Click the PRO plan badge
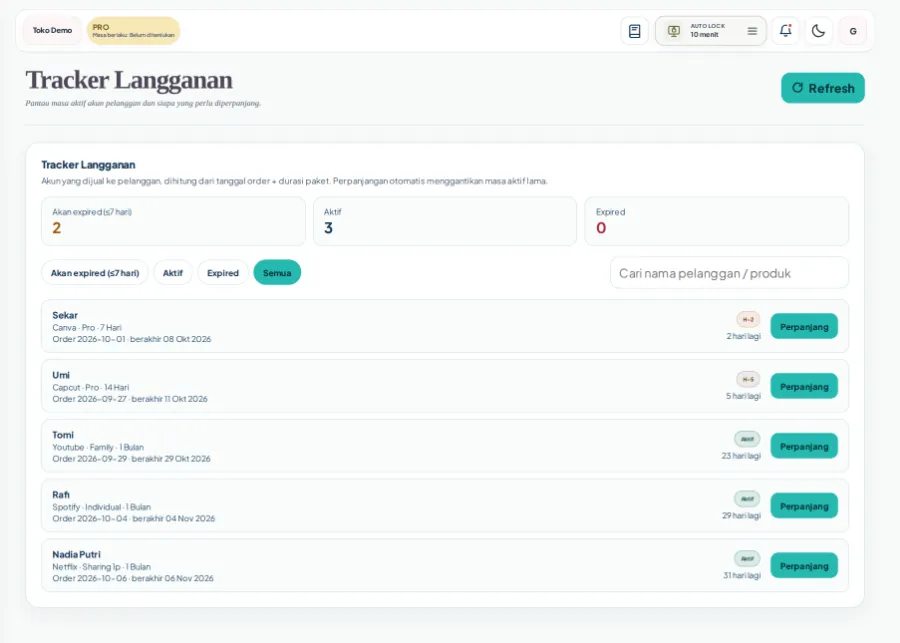Viewport: 900px width, 643px height. coord(133,30)
